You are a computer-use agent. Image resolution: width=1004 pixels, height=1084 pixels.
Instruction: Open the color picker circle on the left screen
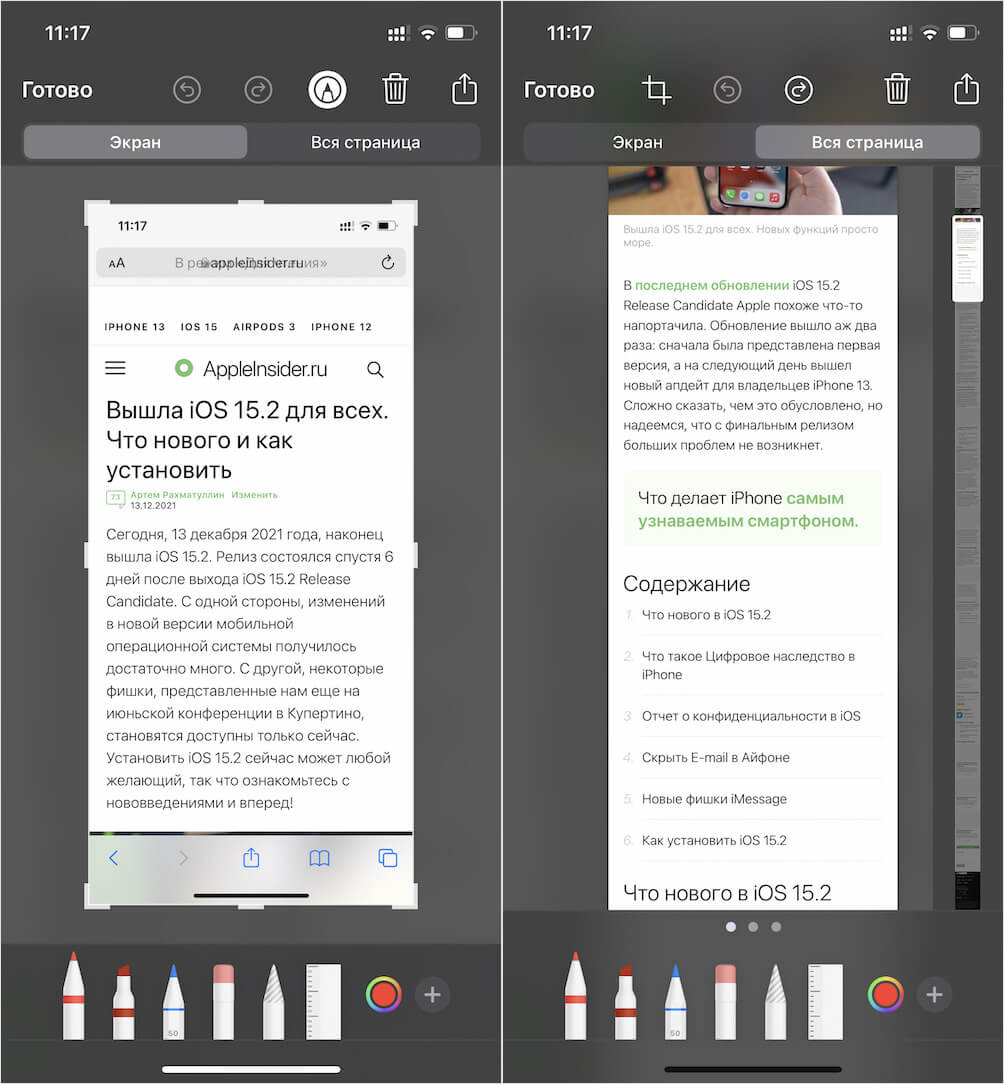[x=383, y=995]
